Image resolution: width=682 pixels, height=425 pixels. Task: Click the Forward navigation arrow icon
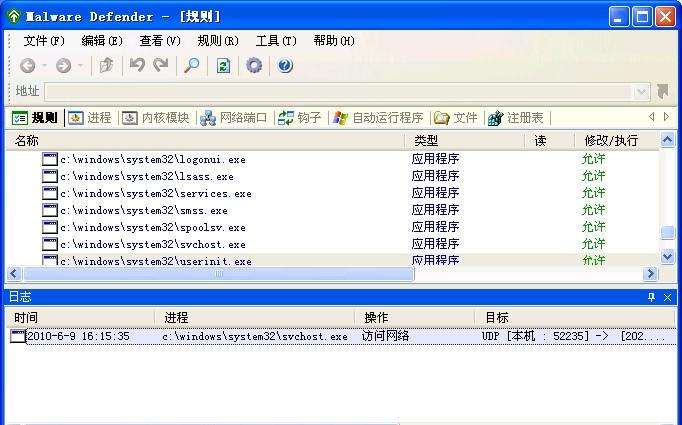[64, 66]
